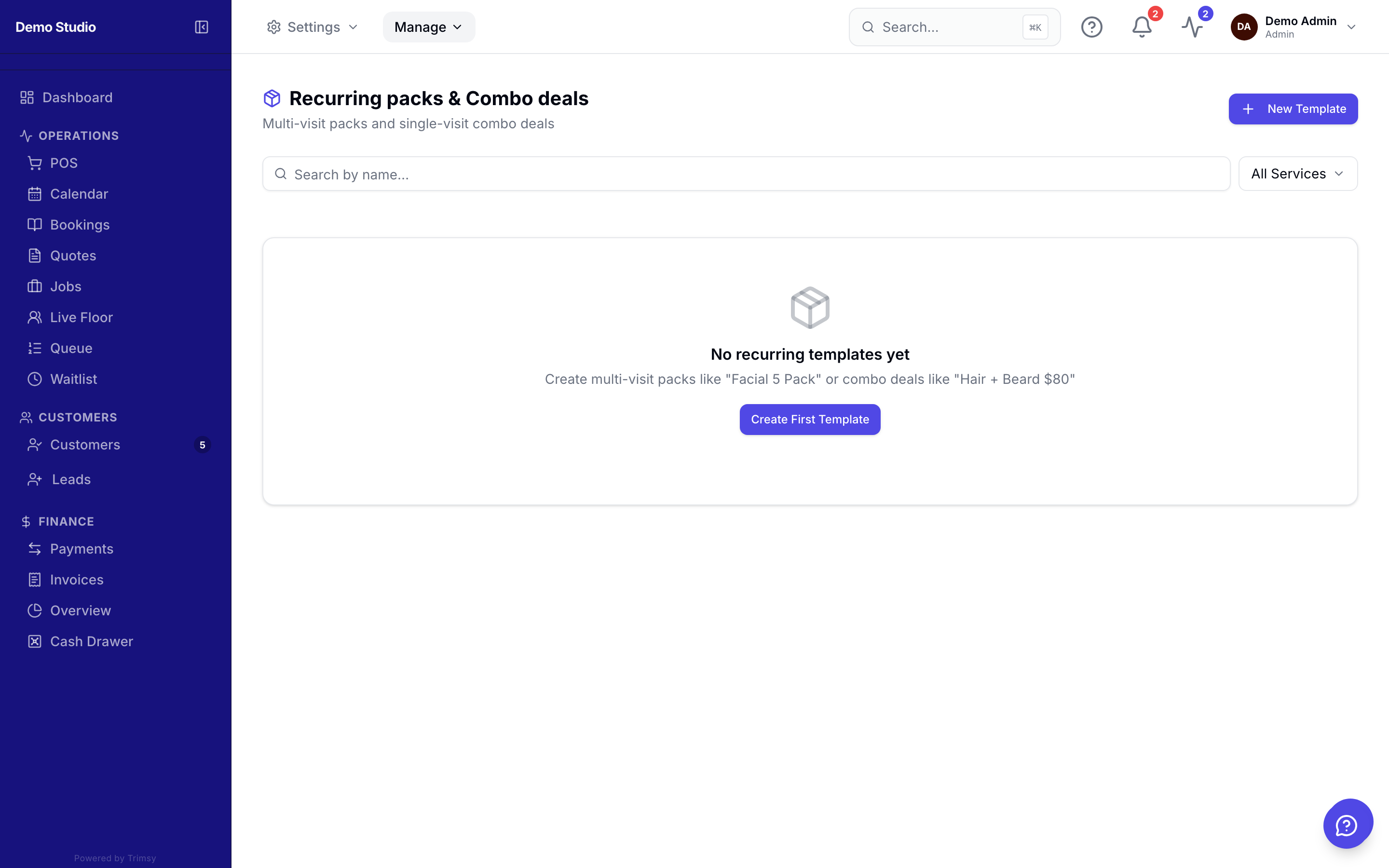Click the Customers count badge 5

click(x=202, y=445)
